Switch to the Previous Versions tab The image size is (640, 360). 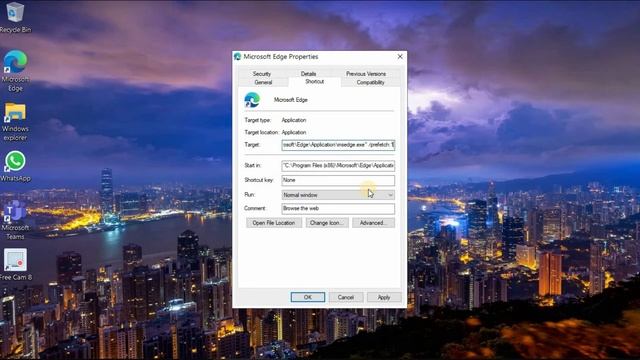click(x=366, y=73)
